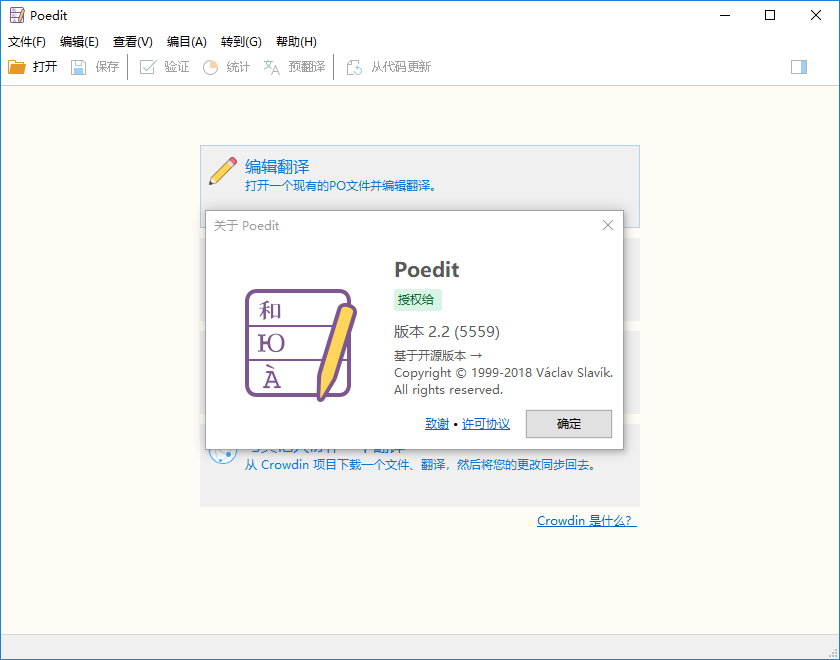
Task: Click the Poedit logo in the About dialog
Action: click(x=301, y=345)
